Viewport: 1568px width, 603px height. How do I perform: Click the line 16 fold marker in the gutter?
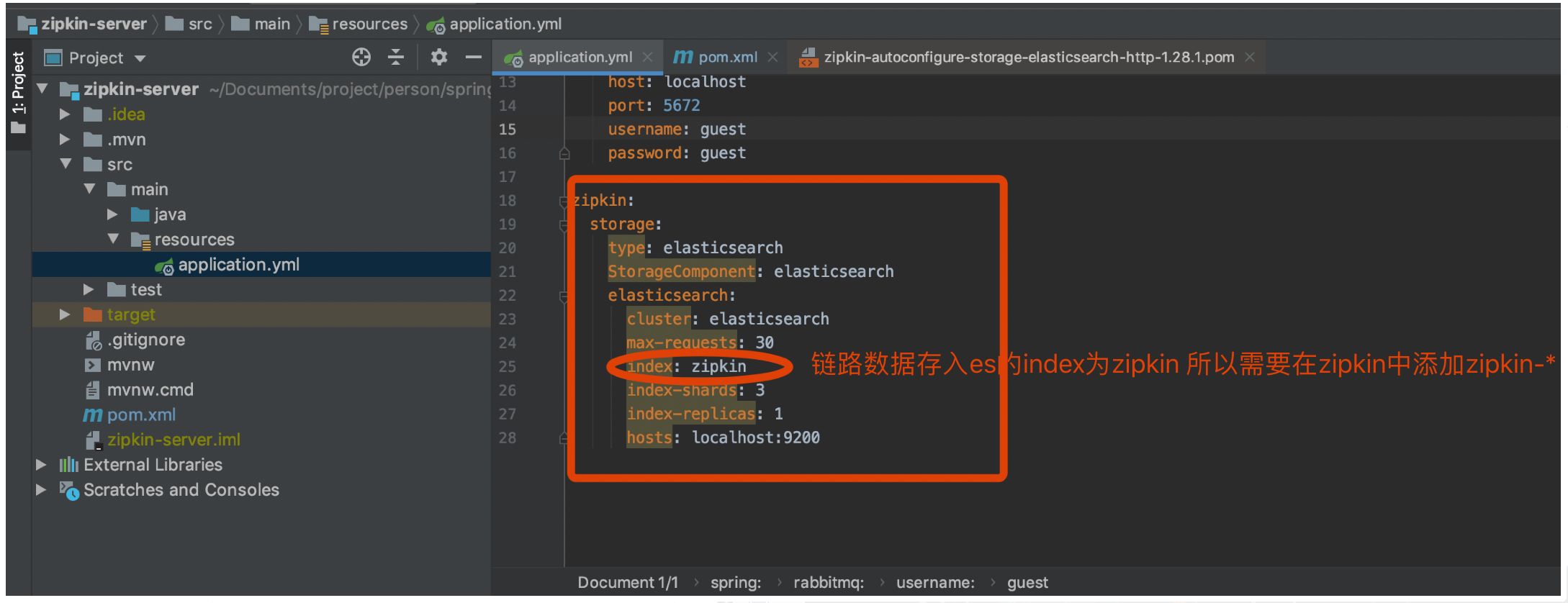pos(564,153)
